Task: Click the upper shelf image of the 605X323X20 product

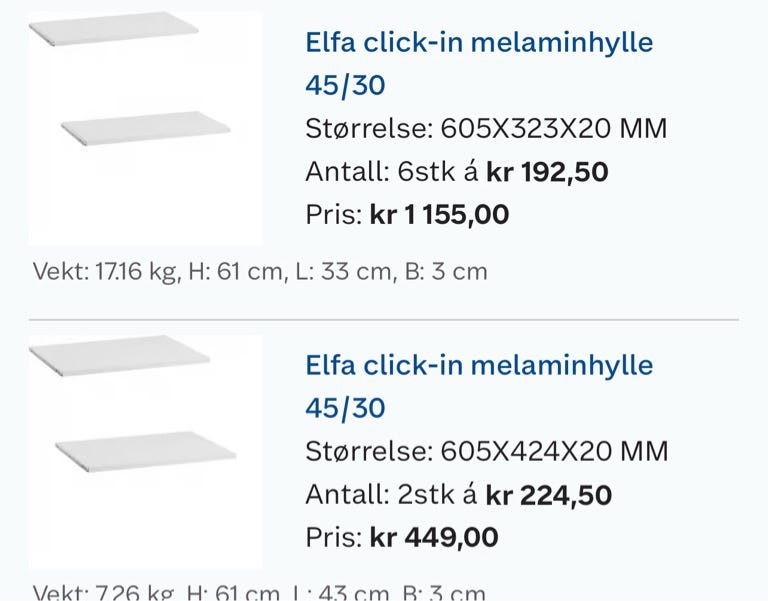Action: coord(113,29)
